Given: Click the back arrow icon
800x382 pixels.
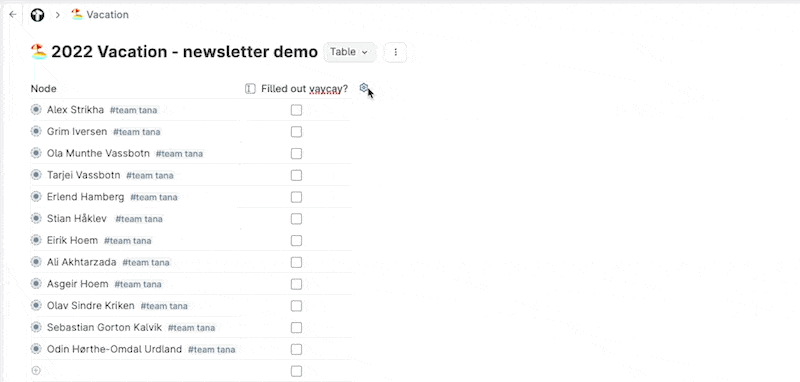Looking at the screenshot, I should coord(13,15).
